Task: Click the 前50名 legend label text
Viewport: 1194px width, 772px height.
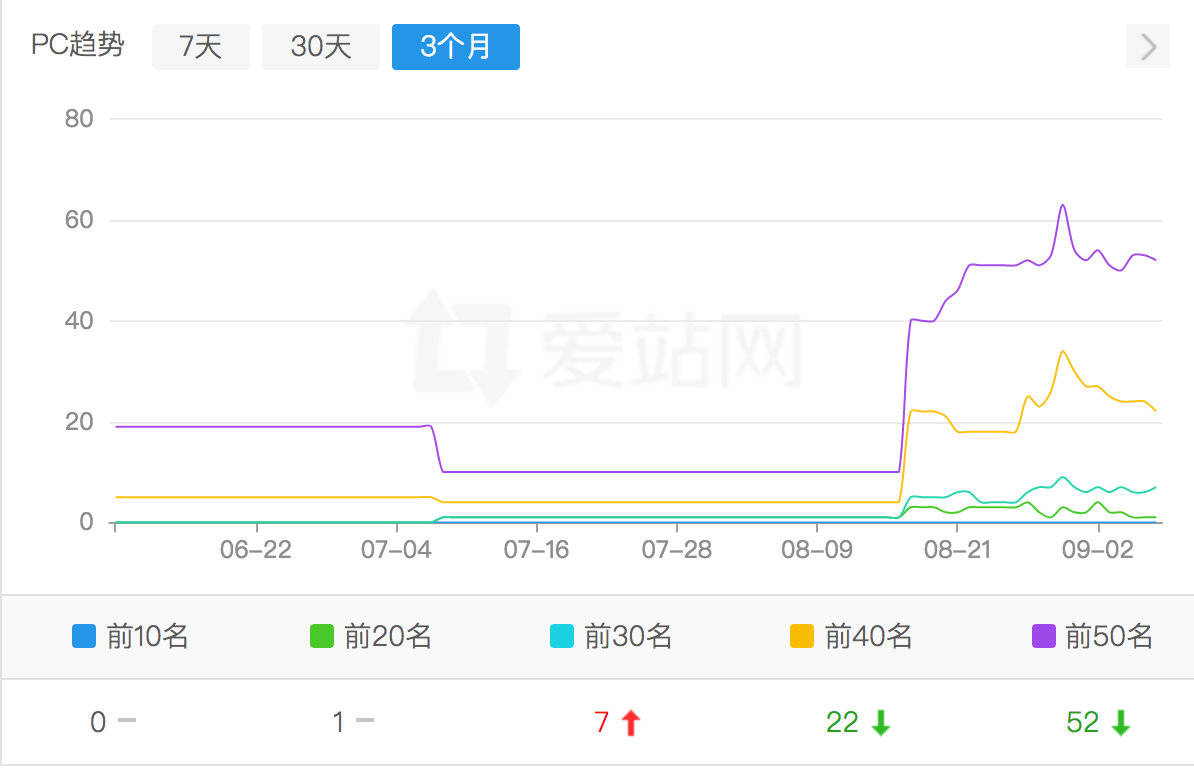Action: (x=1109, y=636)
